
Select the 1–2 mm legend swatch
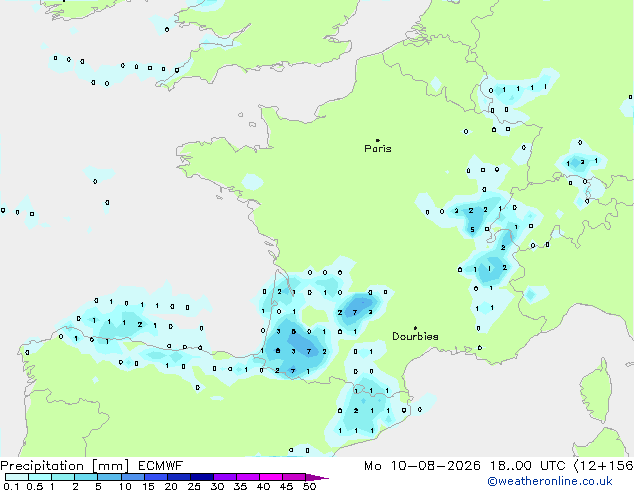(x=63, y=477)
